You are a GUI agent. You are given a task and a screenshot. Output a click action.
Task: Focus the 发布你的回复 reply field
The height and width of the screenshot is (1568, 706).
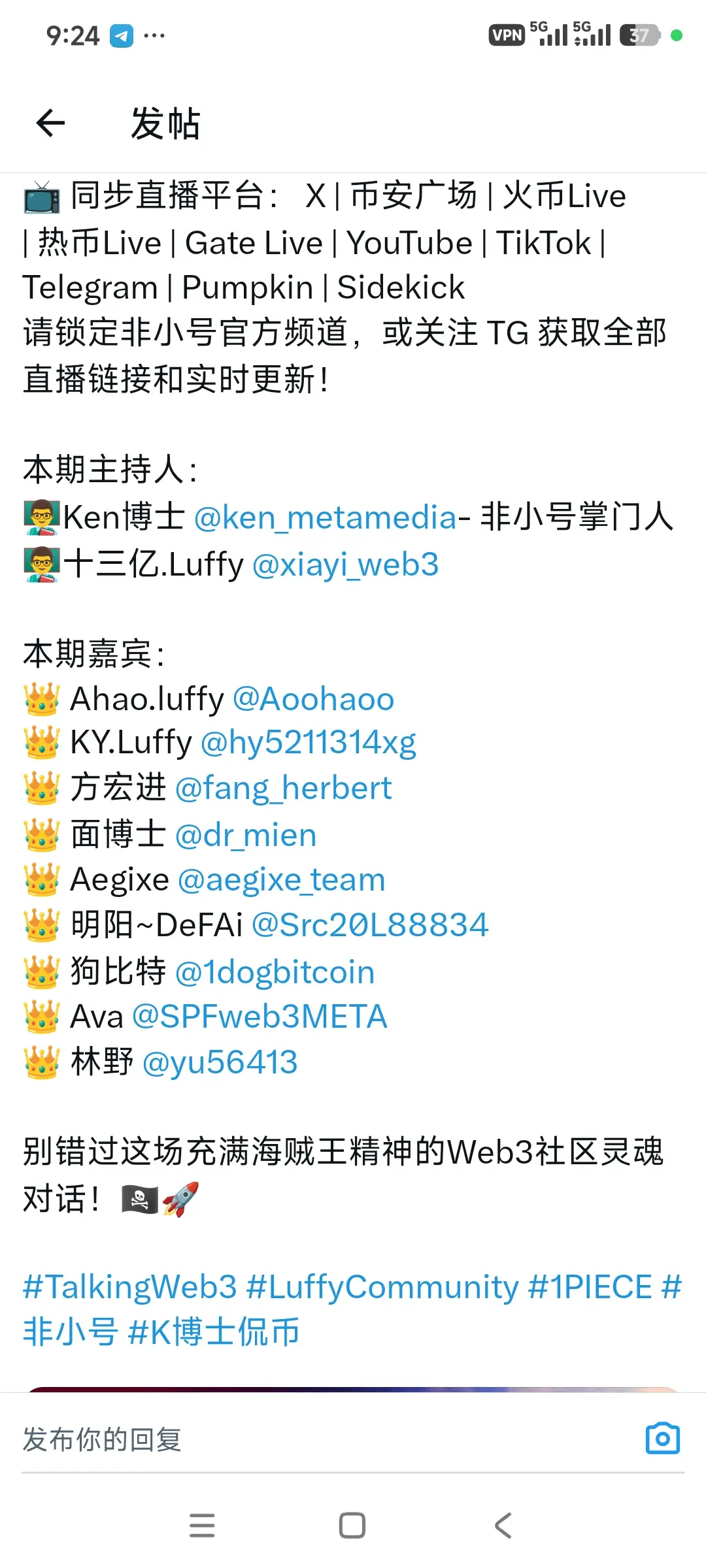click(327, 1439)
